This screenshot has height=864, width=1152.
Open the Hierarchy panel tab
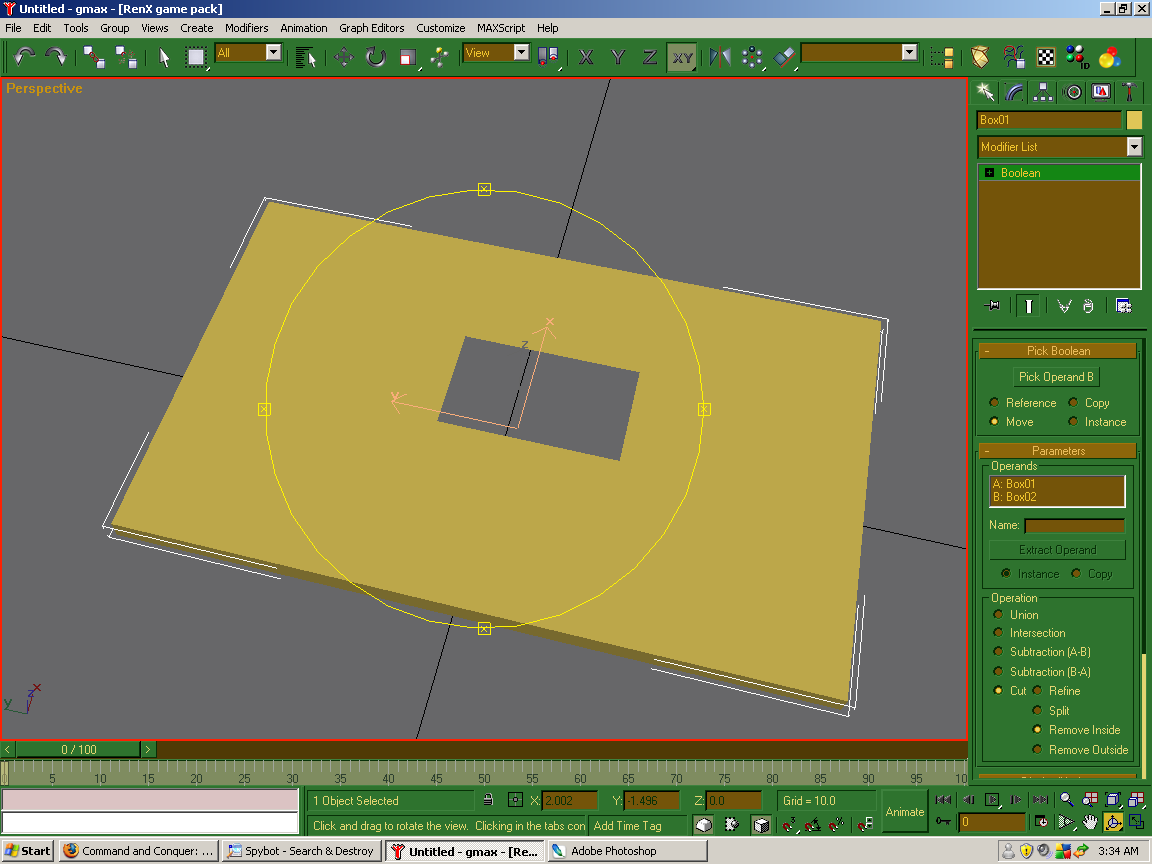point(1043,92)
